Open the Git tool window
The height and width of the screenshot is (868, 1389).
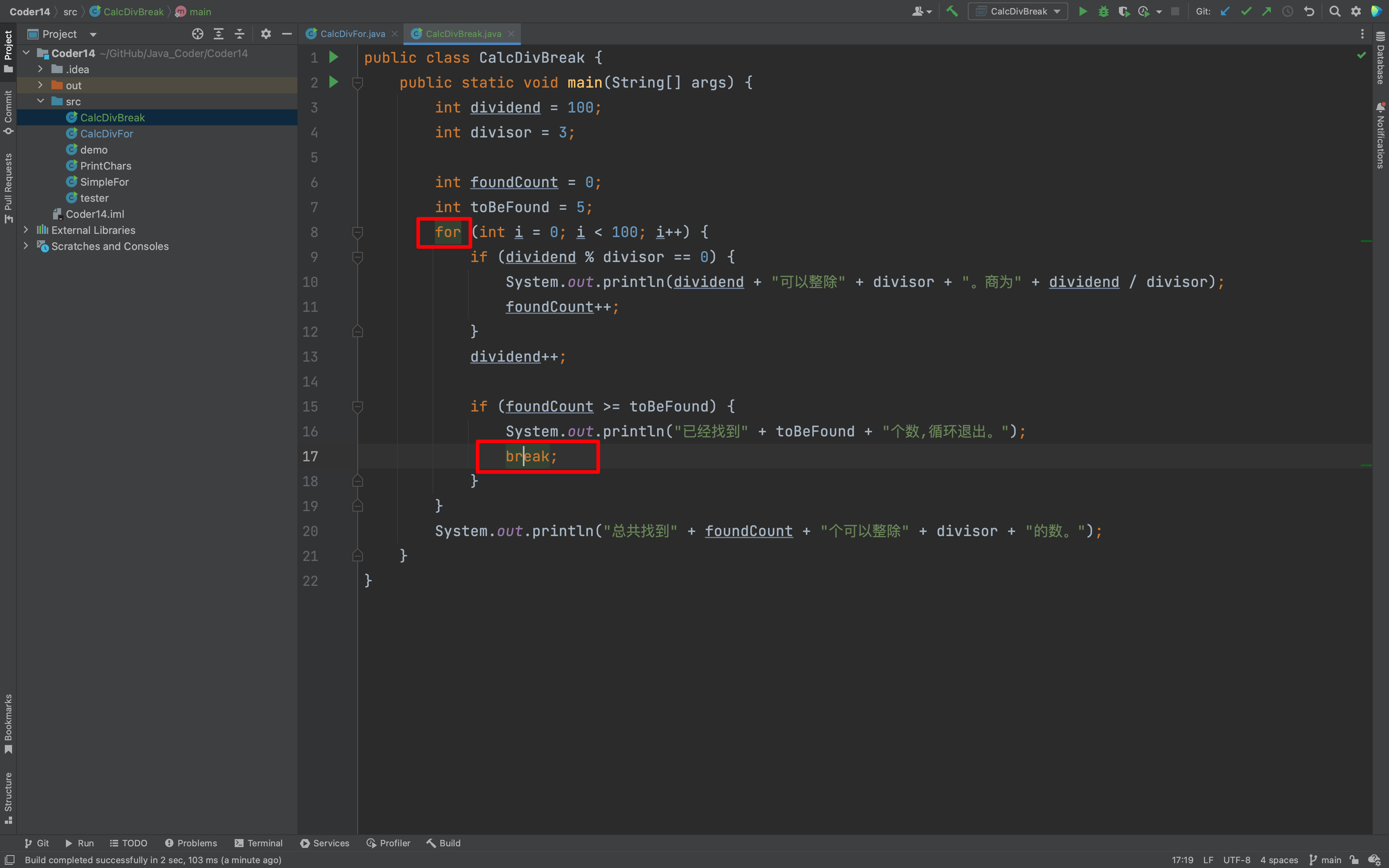pyautogui.click(x=36, y=843)
